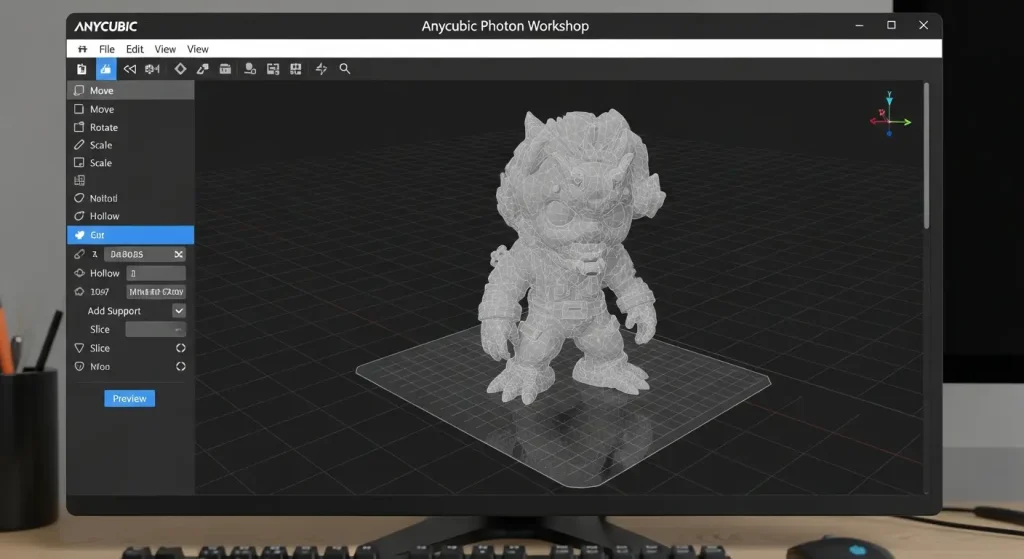The width and height of the screenshot is (1024, 559).
Task: Click the lightning bolt toolbar icon
Action: point(321,69)
